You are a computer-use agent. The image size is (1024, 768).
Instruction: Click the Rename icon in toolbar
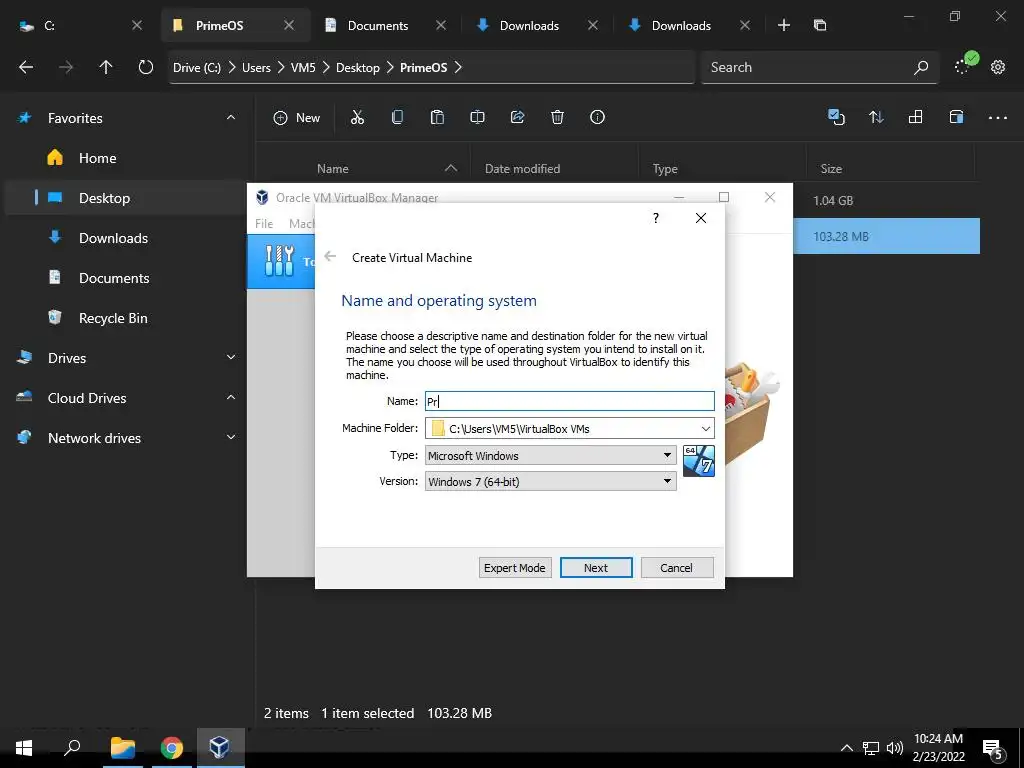(477, 118)
